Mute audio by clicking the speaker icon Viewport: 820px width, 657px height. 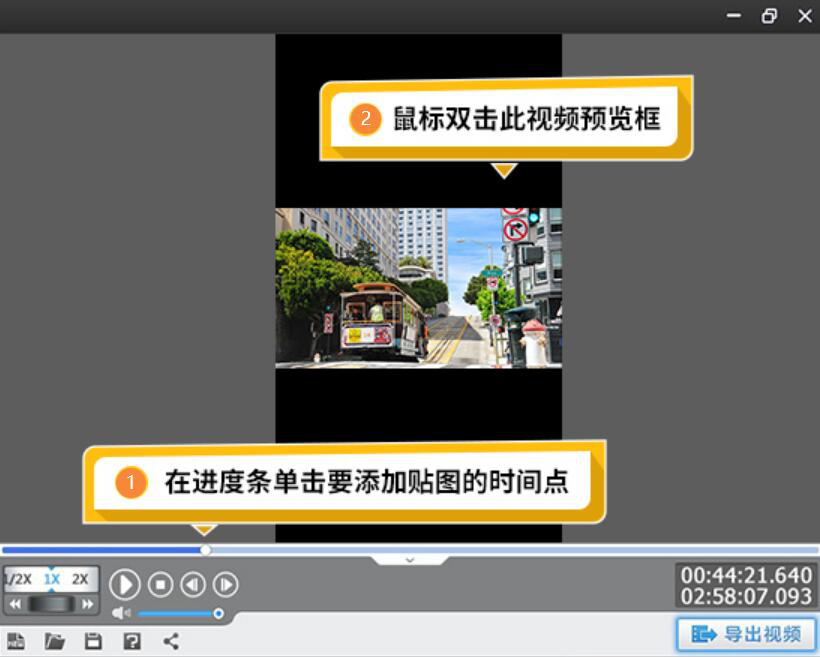point(120,613)
